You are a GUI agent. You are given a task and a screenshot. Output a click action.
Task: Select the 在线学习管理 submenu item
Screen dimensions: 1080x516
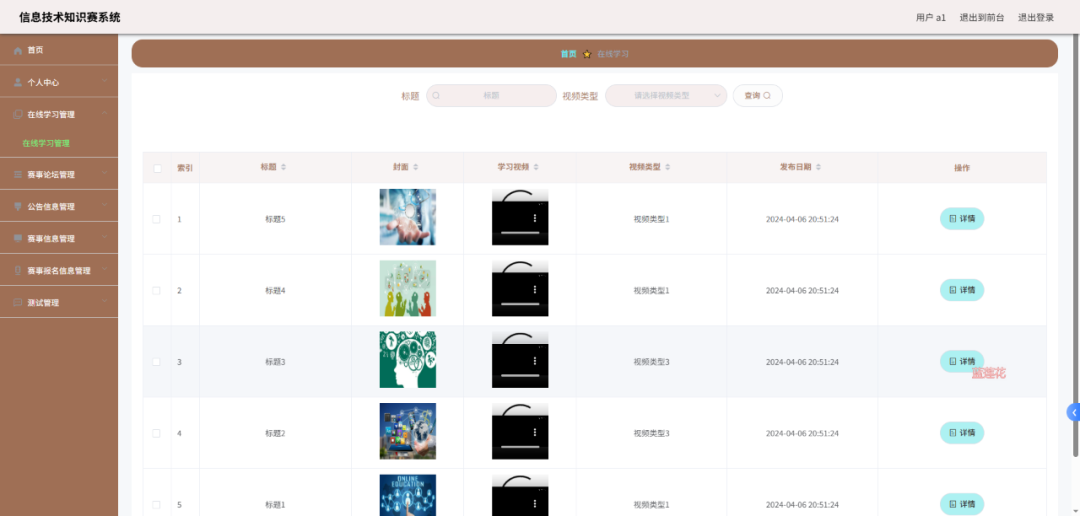pos(46,143)
